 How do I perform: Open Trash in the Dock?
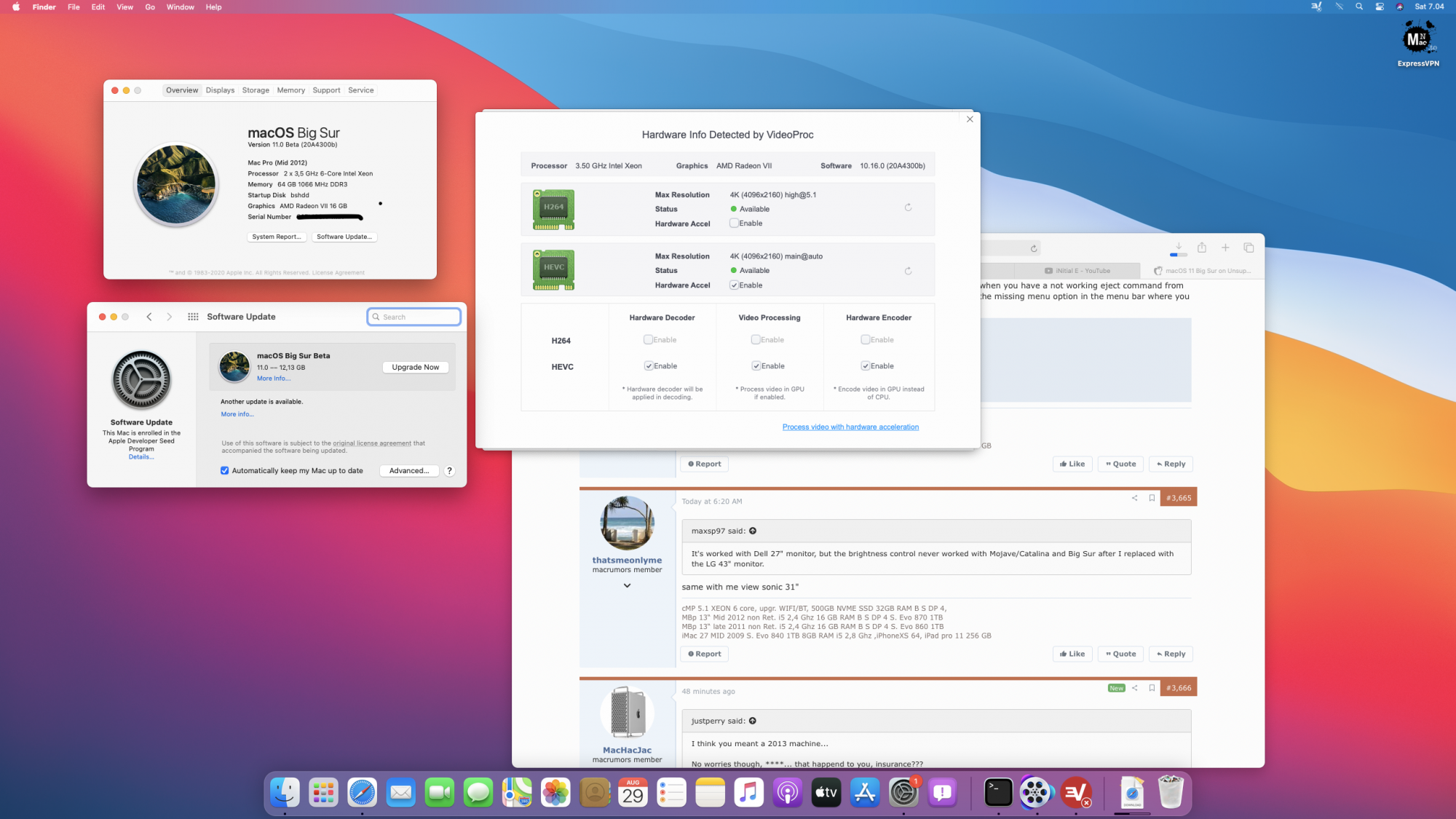[x=1171, y=792]
